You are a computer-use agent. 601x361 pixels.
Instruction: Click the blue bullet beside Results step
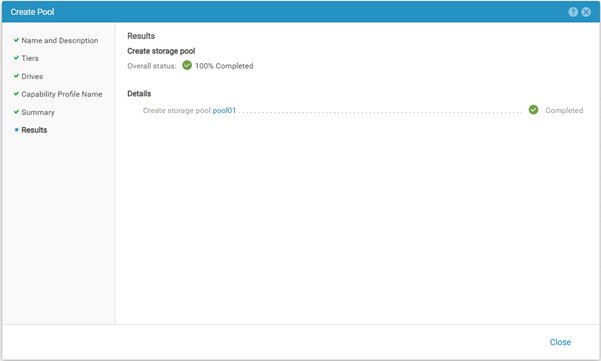[x=16, y=130]
